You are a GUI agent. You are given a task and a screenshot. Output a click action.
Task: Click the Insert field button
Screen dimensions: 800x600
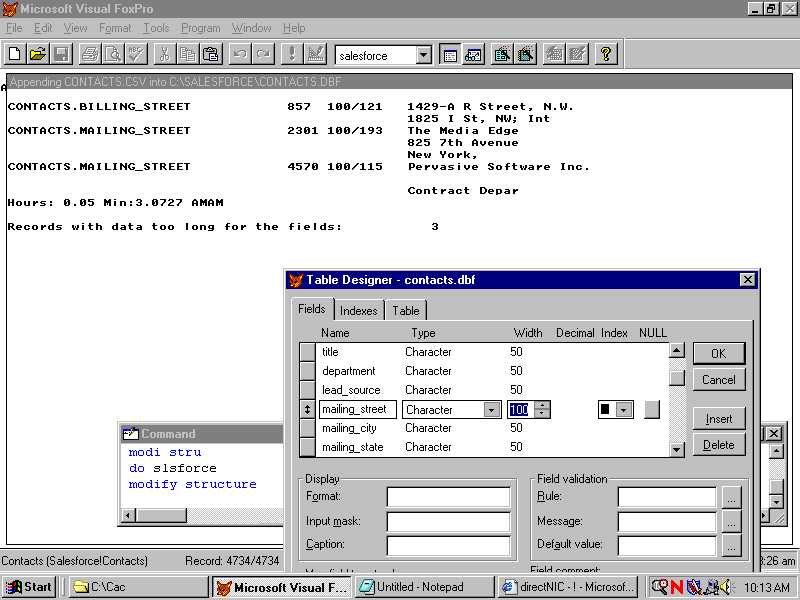[719, 419]
